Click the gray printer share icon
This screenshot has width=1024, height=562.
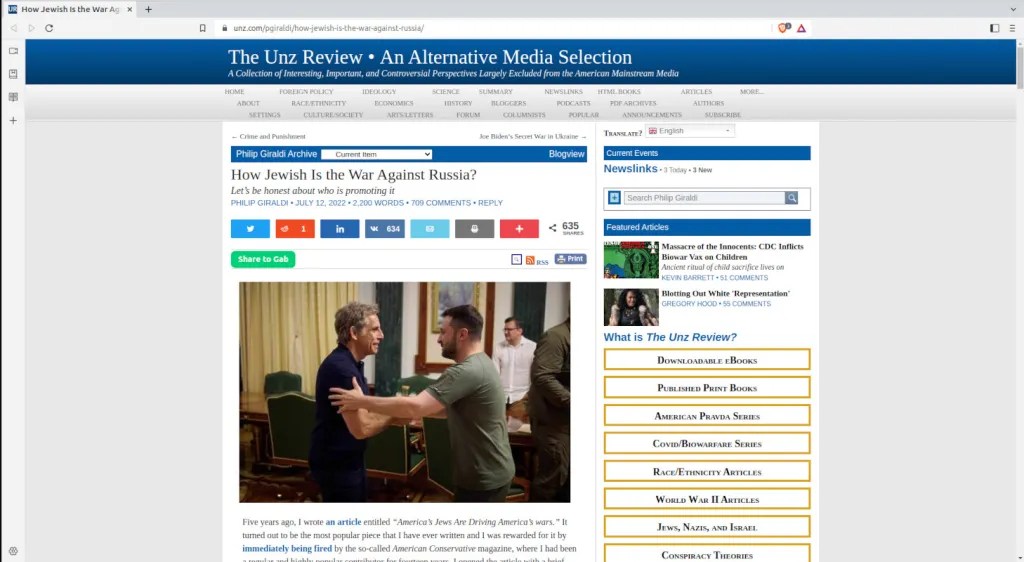pos(474,229)
